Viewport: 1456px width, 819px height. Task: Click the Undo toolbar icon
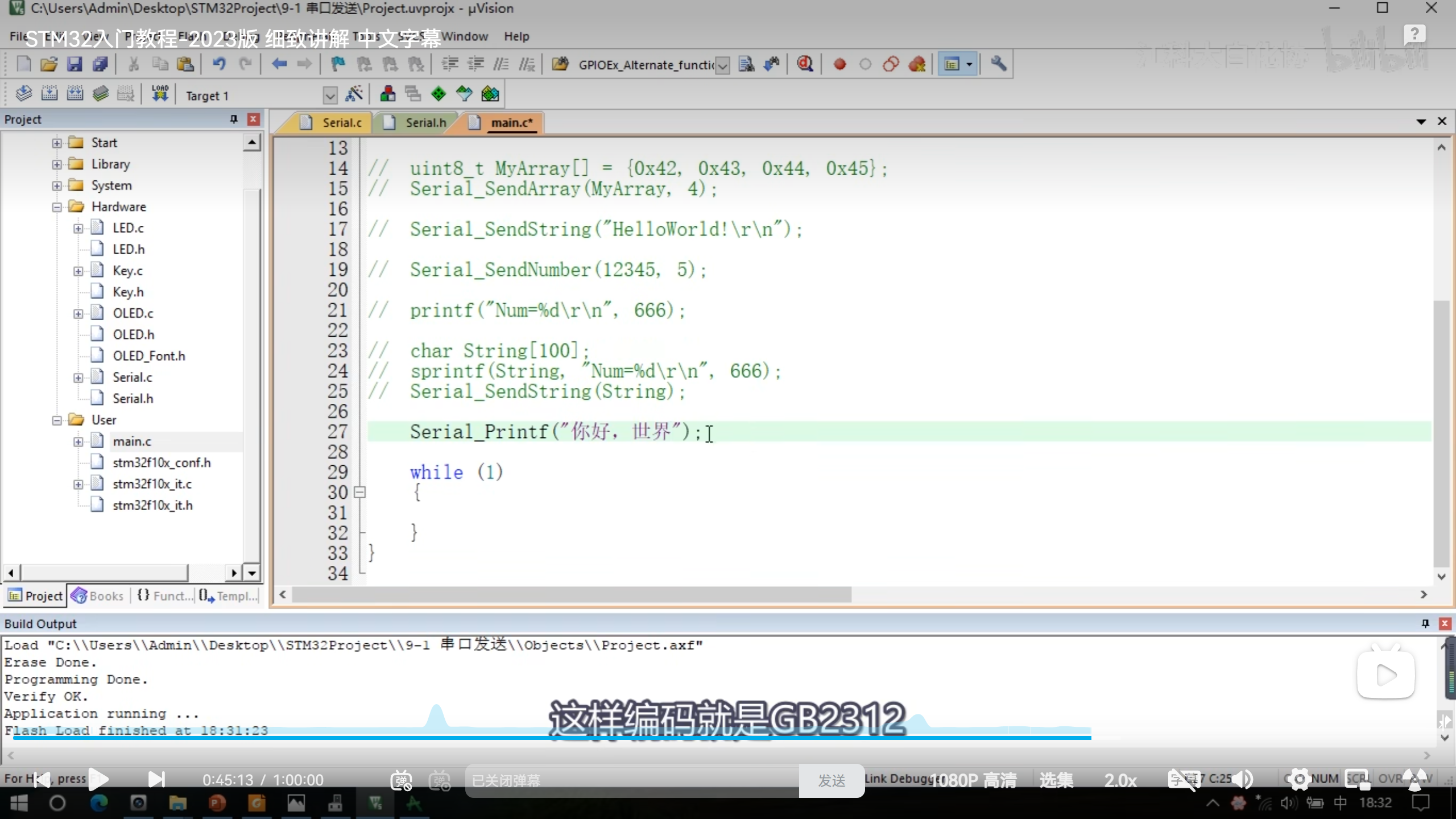pyautogui.click(x=219, y=64)
